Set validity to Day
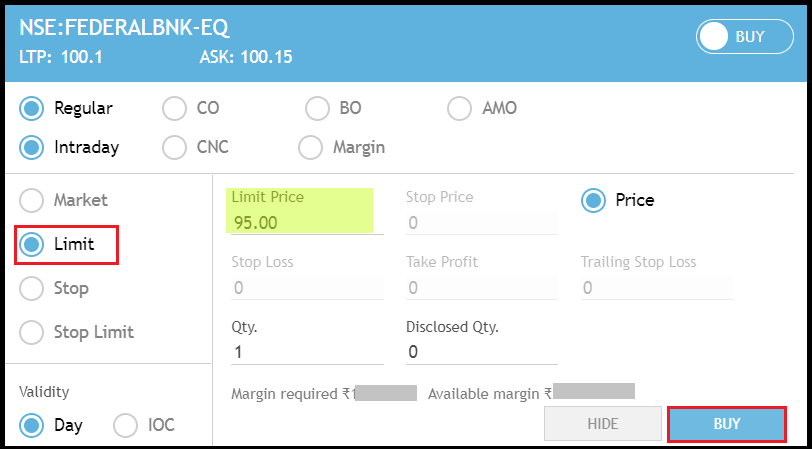This screenshot has height=449, width=812. (x=32, y=425)
